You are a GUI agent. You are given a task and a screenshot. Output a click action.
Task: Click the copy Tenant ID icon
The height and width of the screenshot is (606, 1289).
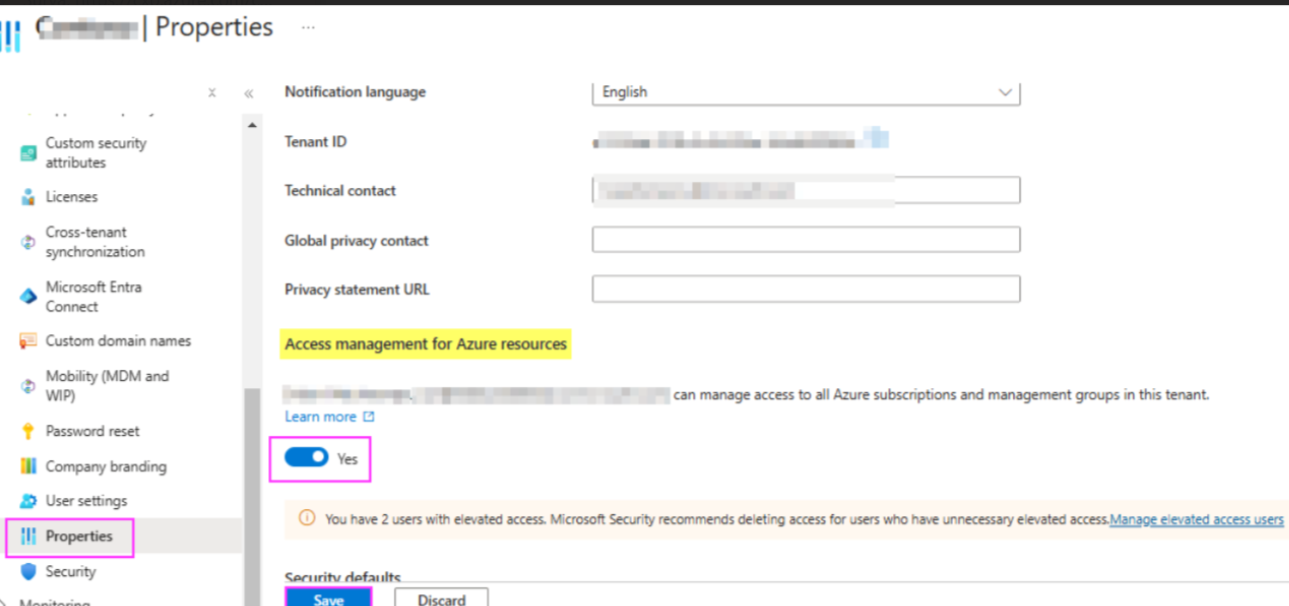[878, 139]
